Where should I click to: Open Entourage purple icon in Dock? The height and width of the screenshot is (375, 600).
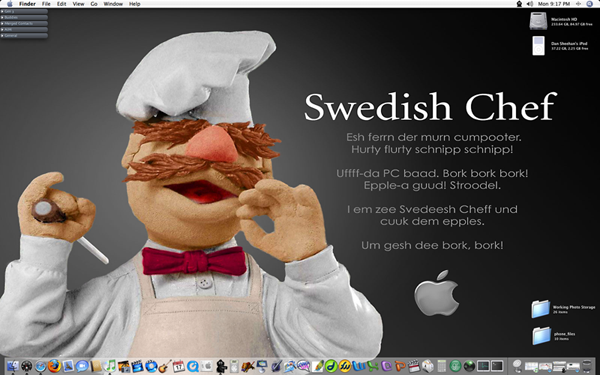[x=386, y=366]
